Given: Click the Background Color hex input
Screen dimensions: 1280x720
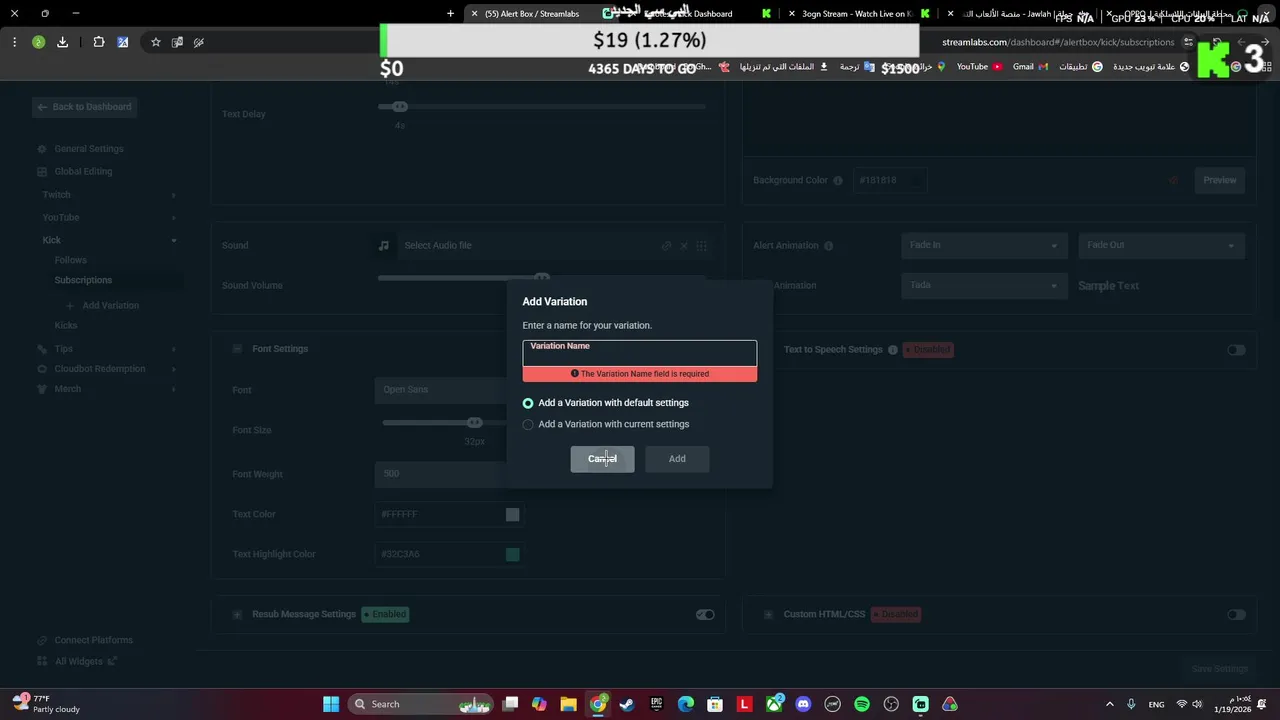Looking at the screenshot, I should click(890, 181).
